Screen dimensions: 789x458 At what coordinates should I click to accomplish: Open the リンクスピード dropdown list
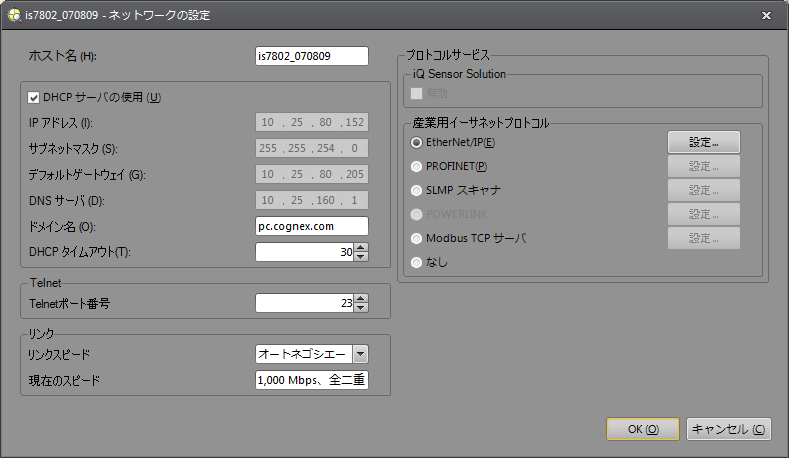point(360,353)
